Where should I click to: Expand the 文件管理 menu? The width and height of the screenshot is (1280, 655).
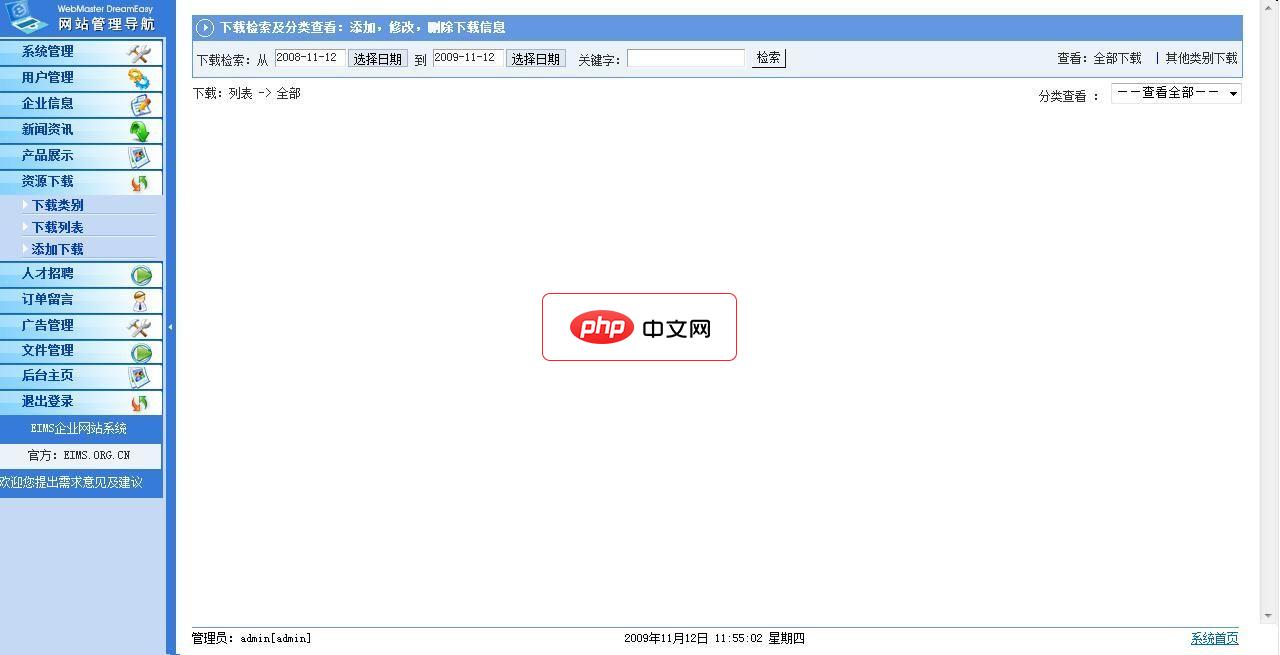tap(81, 351)
